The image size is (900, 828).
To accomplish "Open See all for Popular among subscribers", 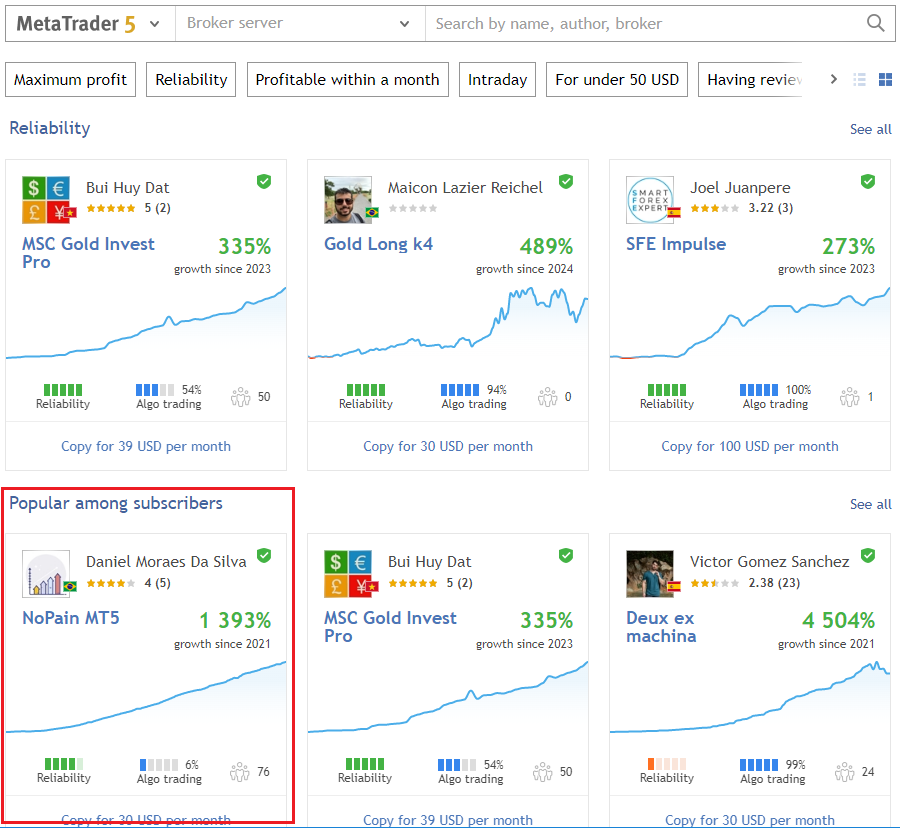I will [870, 504].
